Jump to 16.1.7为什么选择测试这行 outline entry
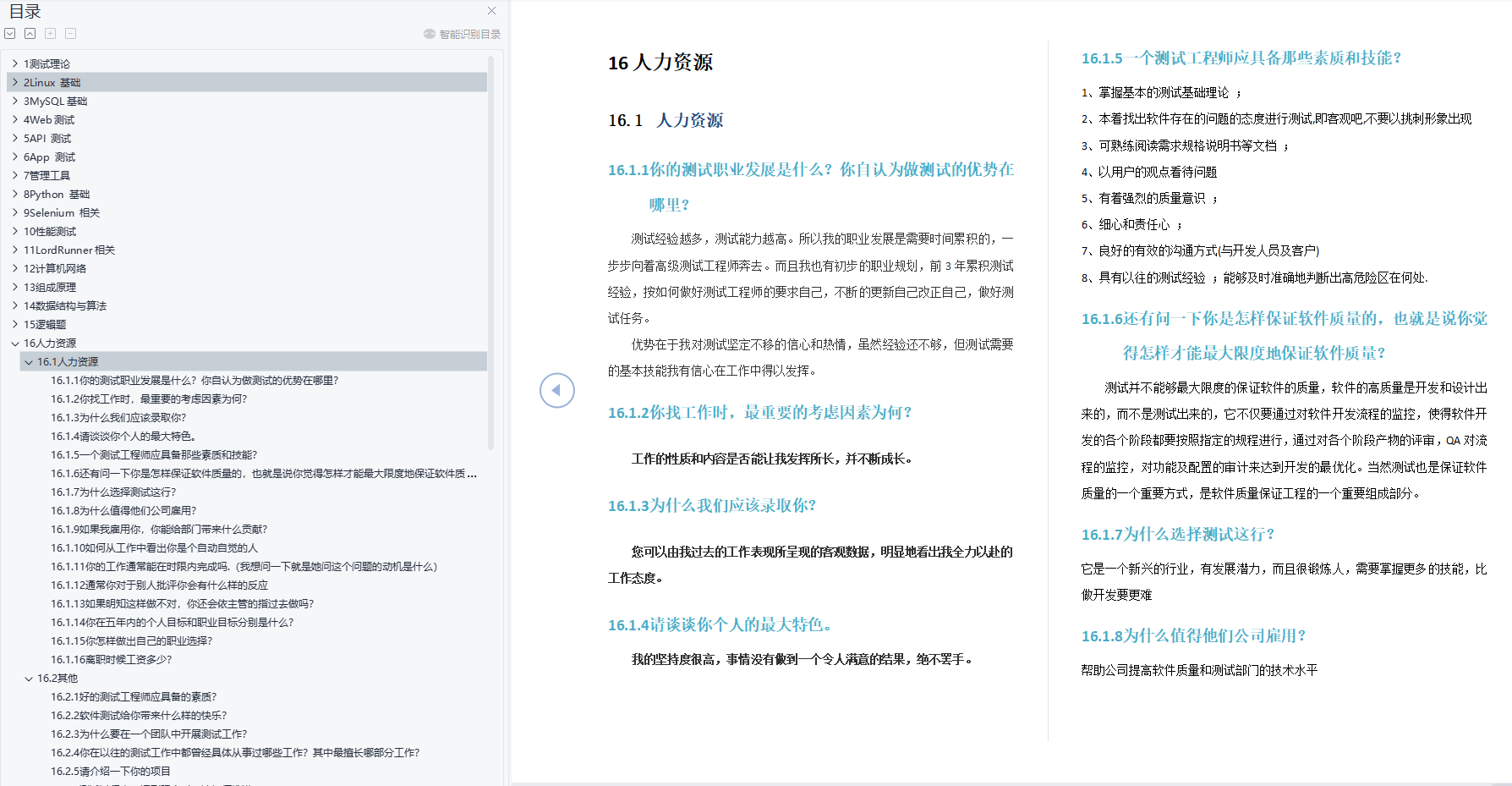The image size is (1512, 786). click(113, 492)
